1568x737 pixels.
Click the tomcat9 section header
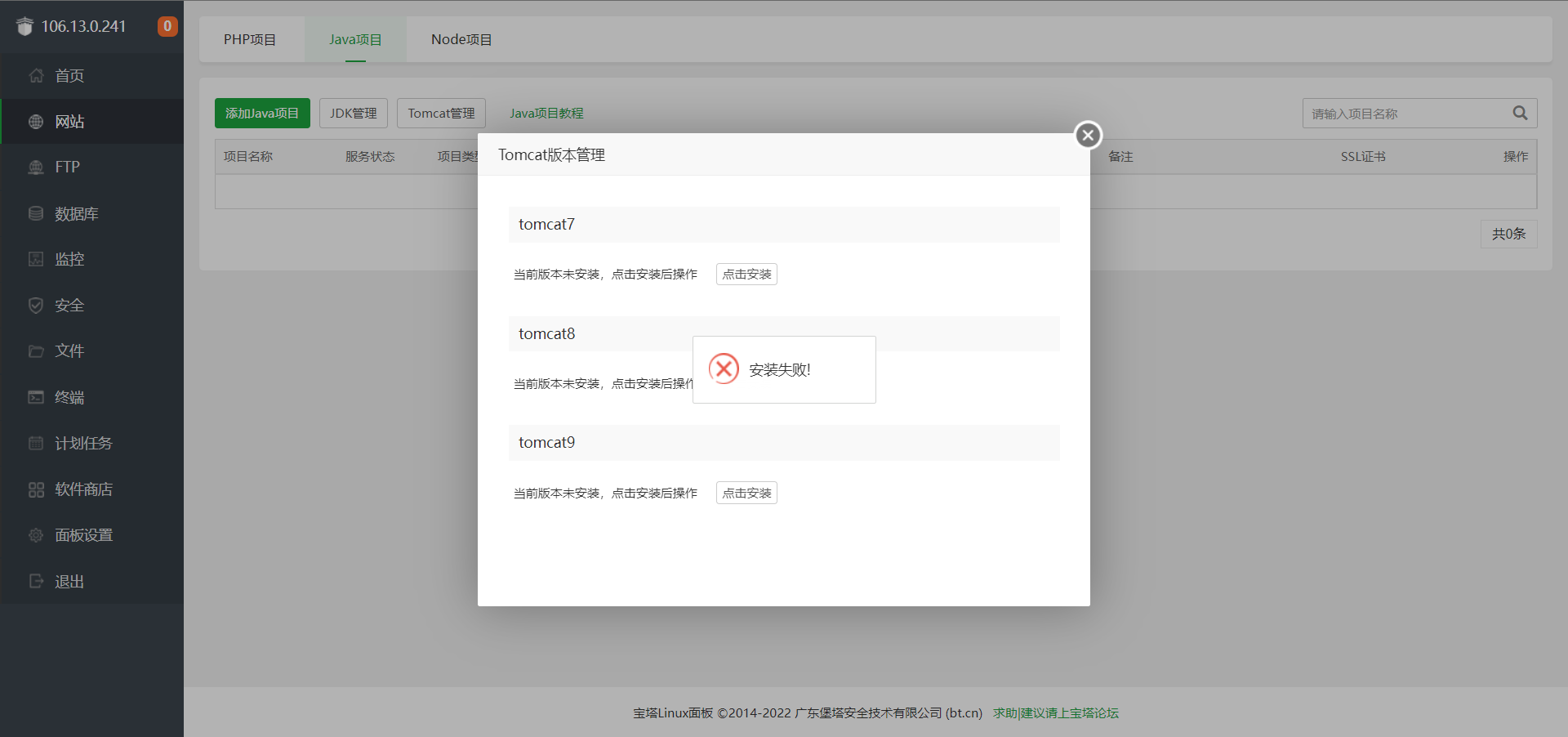[784, 442]
